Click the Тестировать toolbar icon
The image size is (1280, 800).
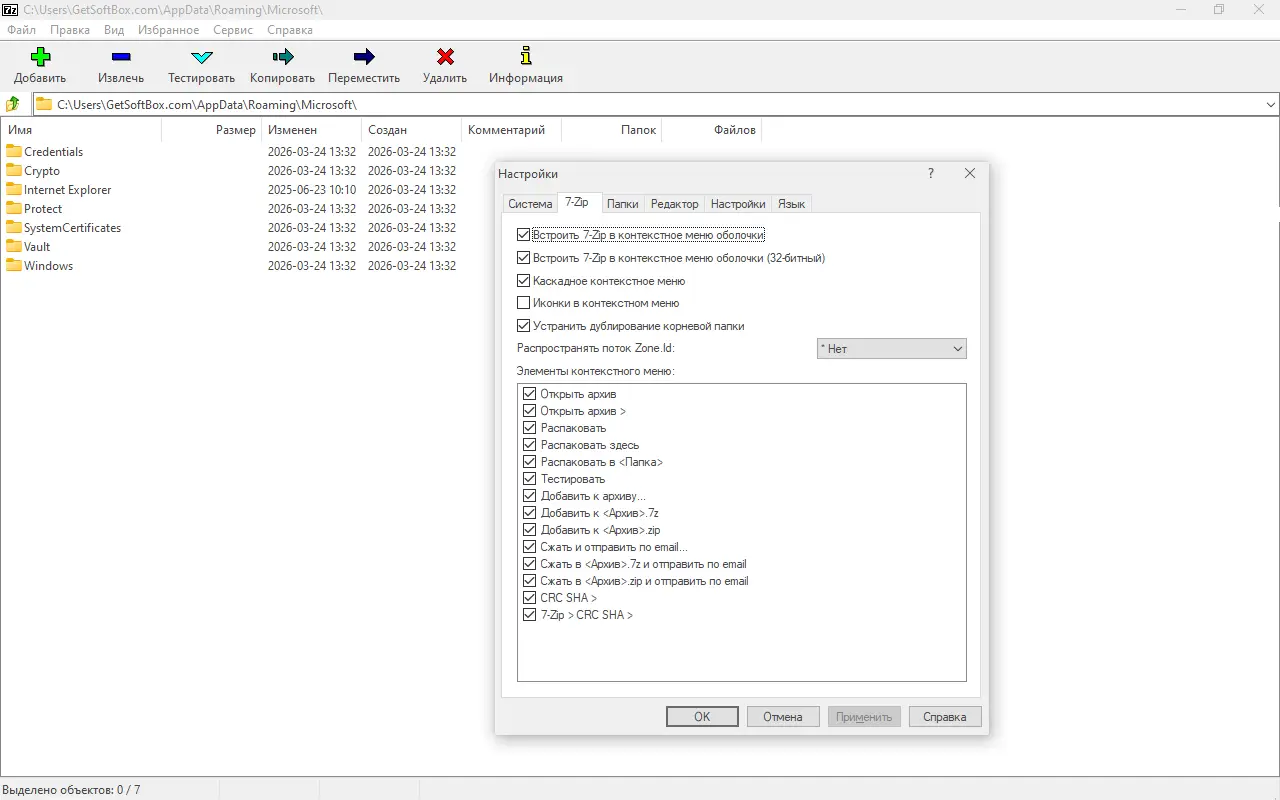coord(201,57)
